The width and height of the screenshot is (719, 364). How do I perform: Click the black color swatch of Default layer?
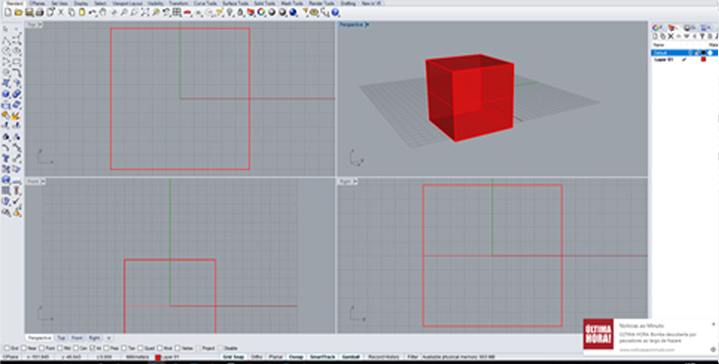[x=703, y=53]
